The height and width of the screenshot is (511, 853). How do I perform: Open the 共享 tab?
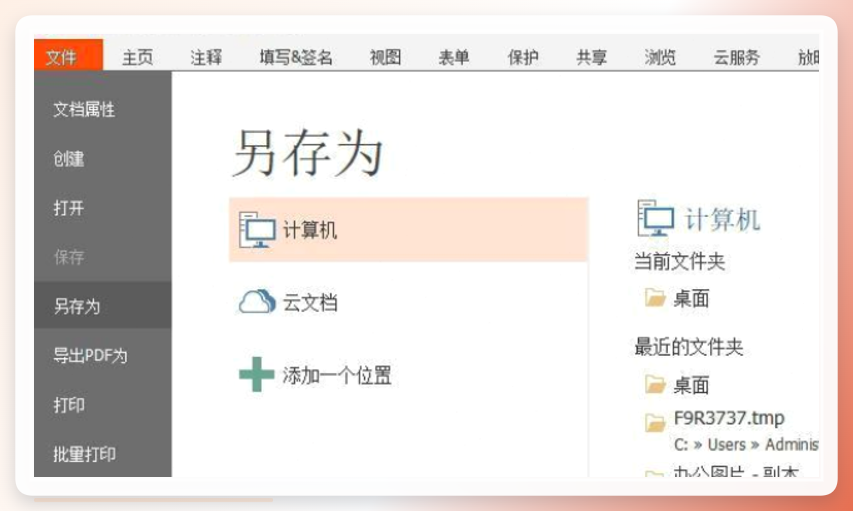pos(591,57)
